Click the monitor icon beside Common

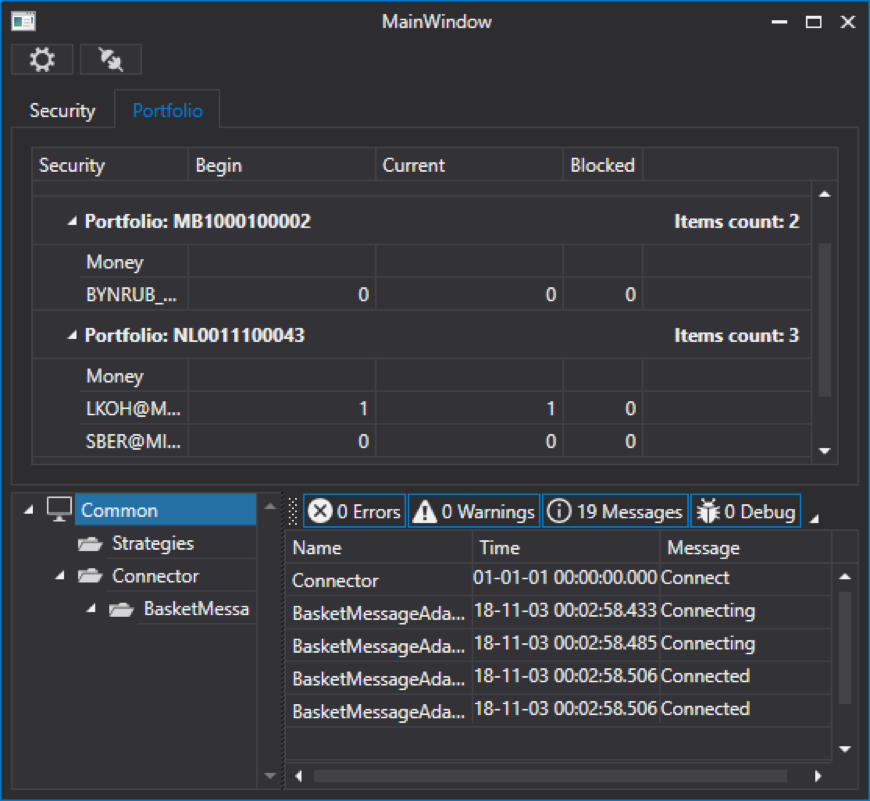60,510
